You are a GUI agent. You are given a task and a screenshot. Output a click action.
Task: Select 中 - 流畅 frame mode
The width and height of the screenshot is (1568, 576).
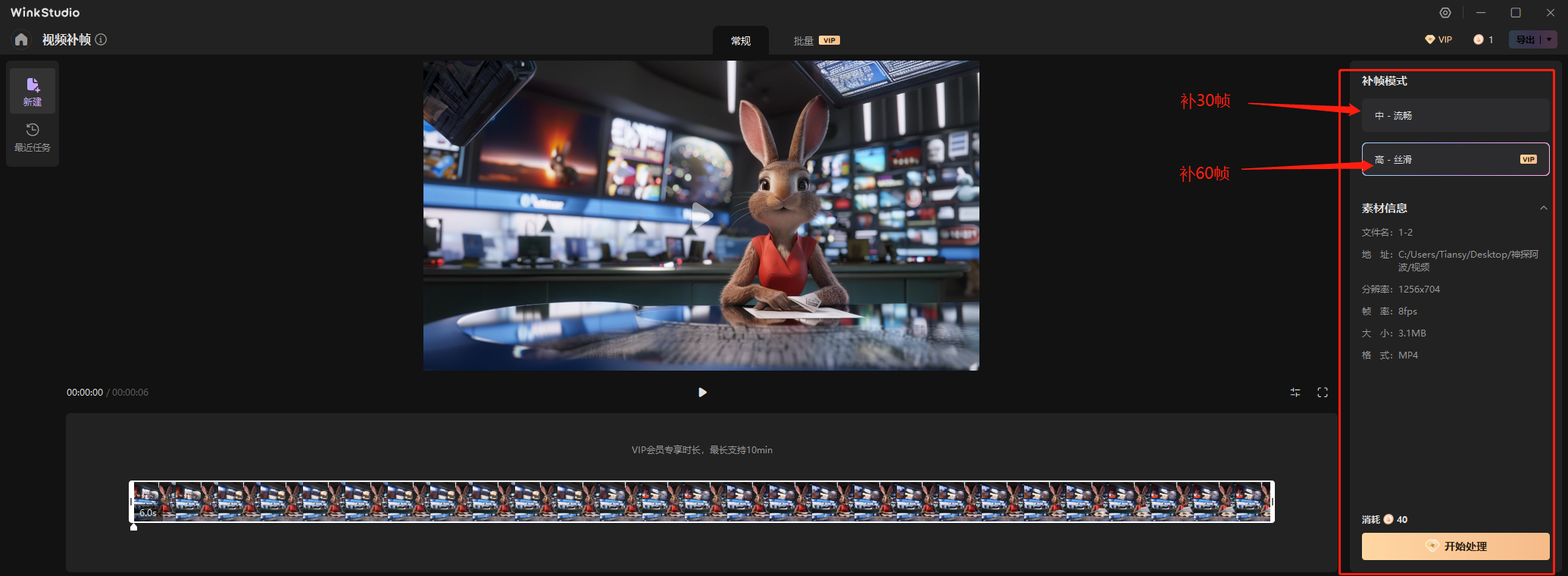1455,115
